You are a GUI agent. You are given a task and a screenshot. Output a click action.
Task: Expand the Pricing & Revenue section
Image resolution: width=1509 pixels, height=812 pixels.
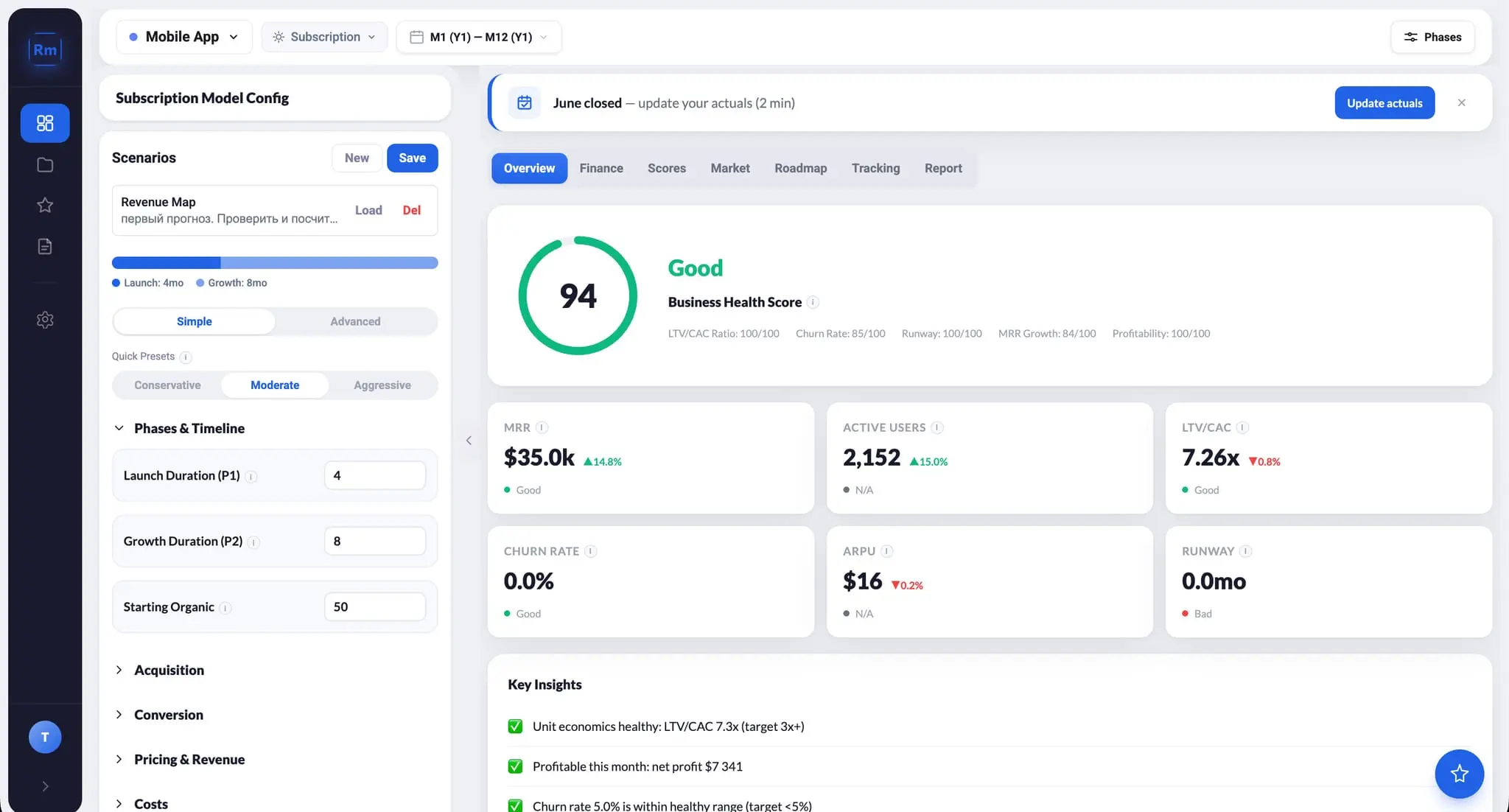click(x=181, y=760)
